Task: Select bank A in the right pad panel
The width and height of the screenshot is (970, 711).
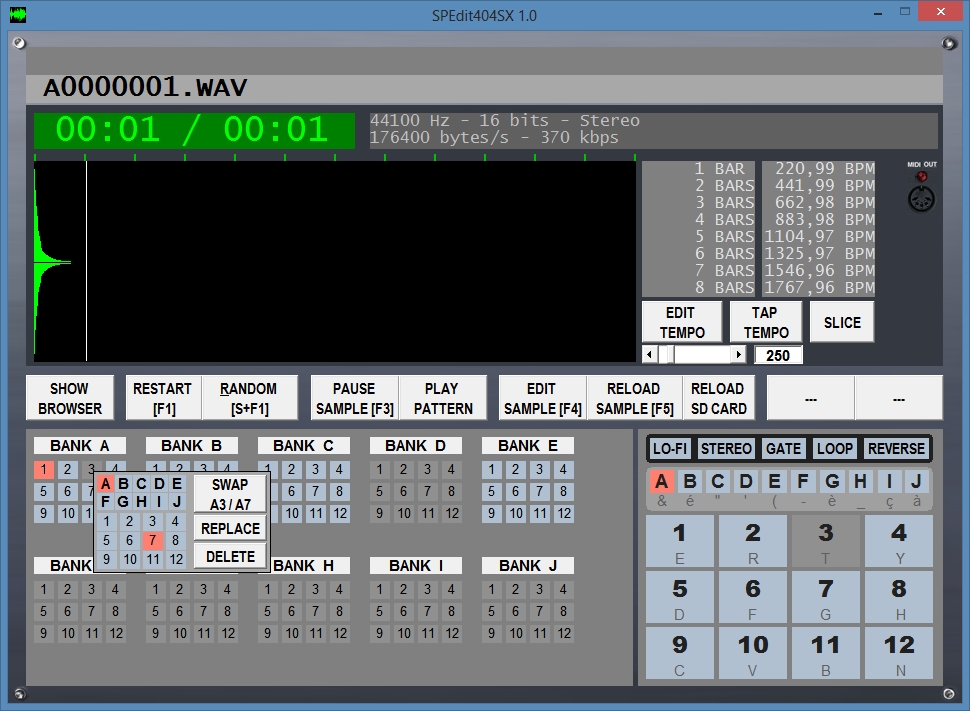Action: click(x=661, y=481)
